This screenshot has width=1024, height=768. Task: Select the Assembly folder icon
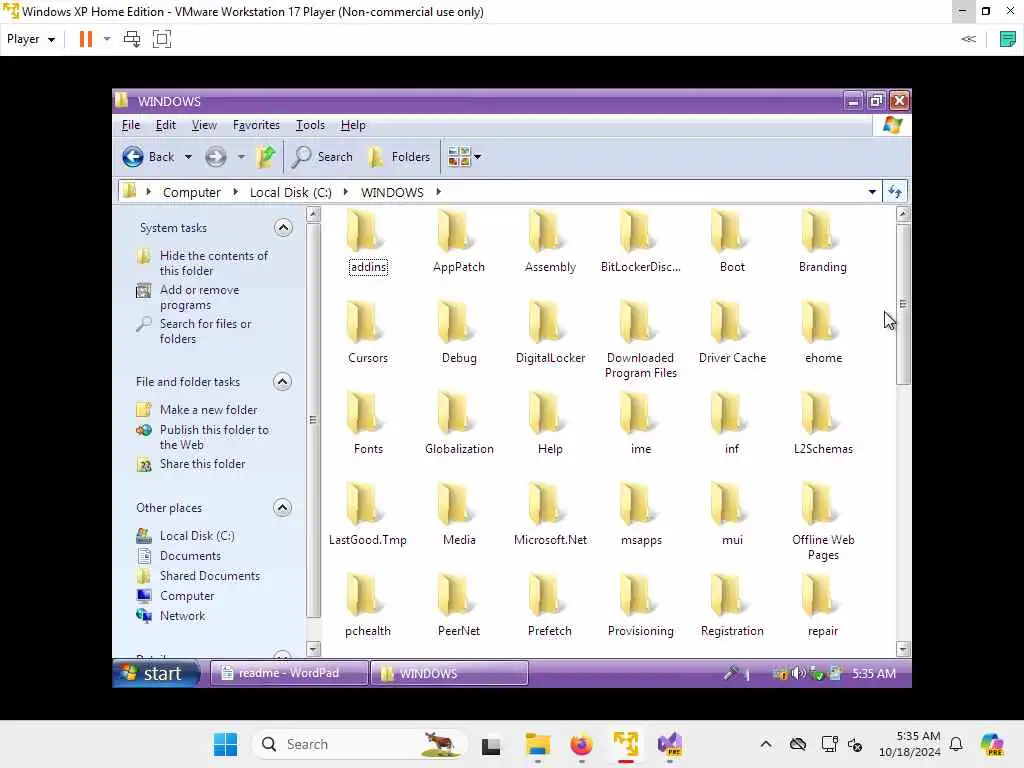tap(546, 231)
